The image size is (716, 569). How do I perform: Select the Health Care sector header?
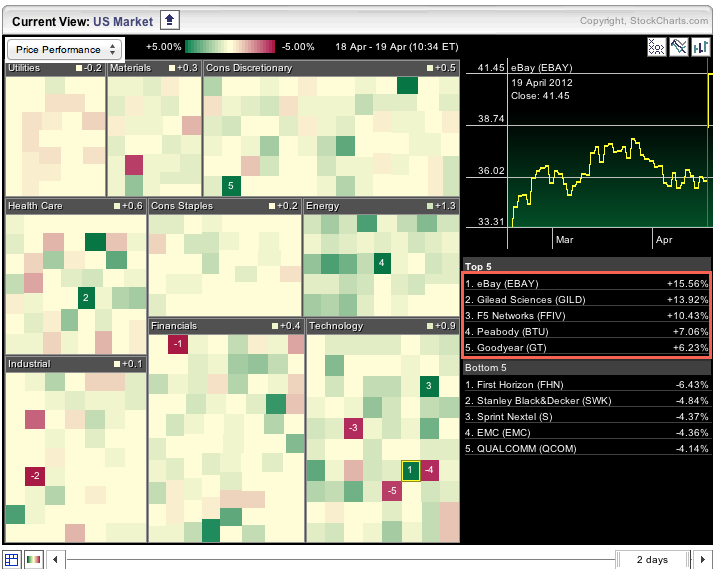[x=76, y=206]
